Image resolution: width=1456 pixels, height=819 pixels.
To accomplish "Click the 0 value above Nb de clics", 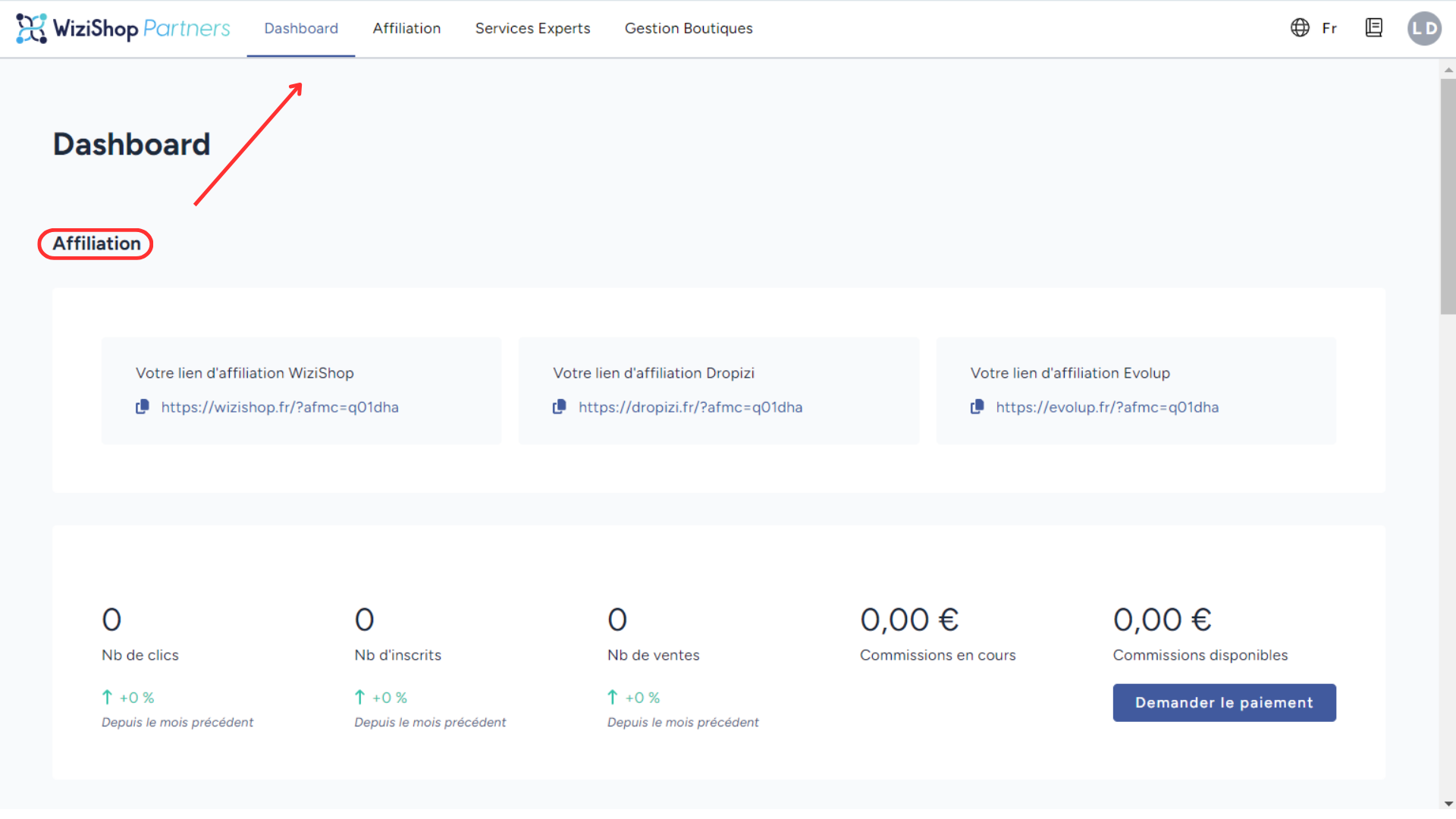I will tap(111, 620).
